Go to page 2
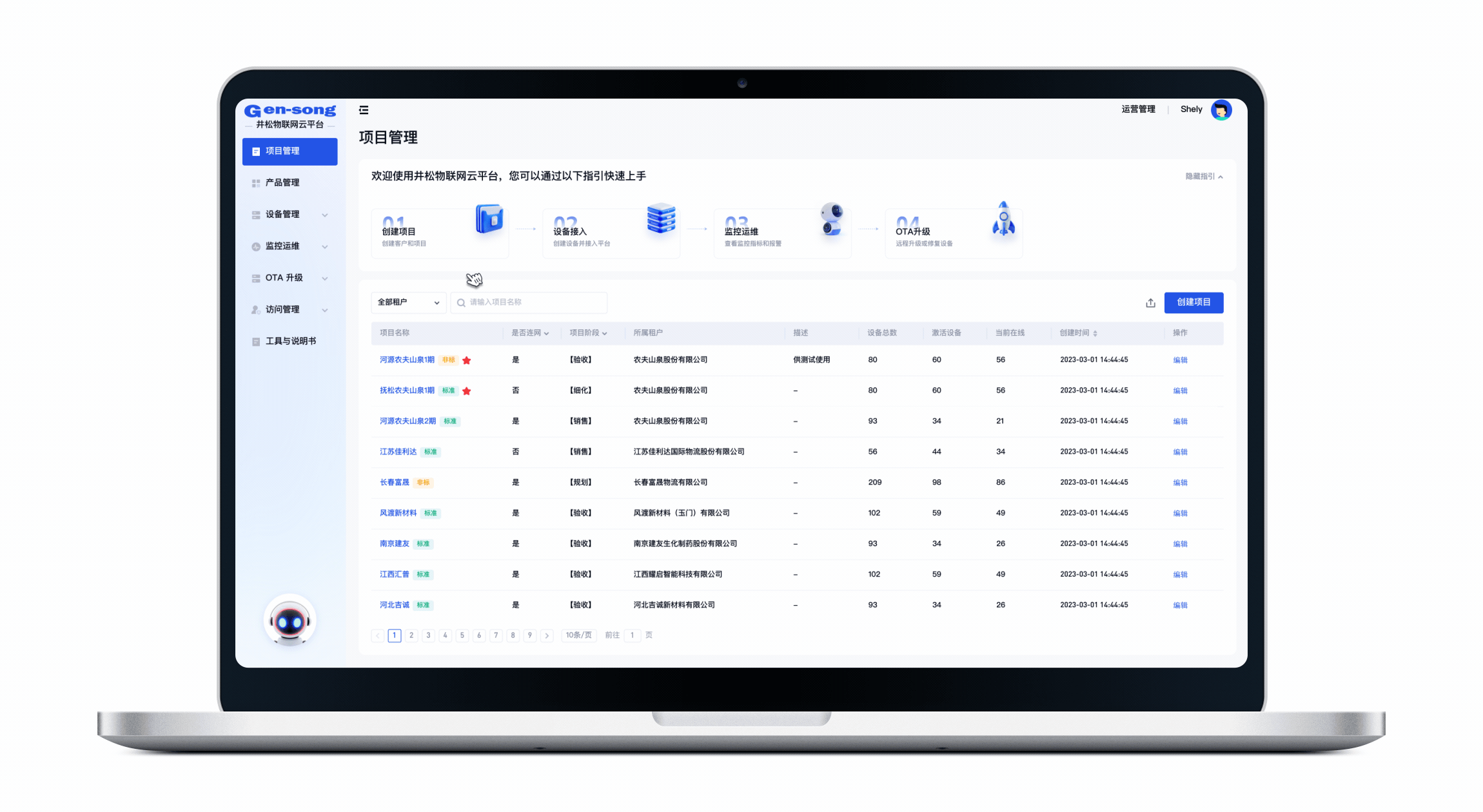This screenshot has height=812, width=1483. click(x=411, y=635)
